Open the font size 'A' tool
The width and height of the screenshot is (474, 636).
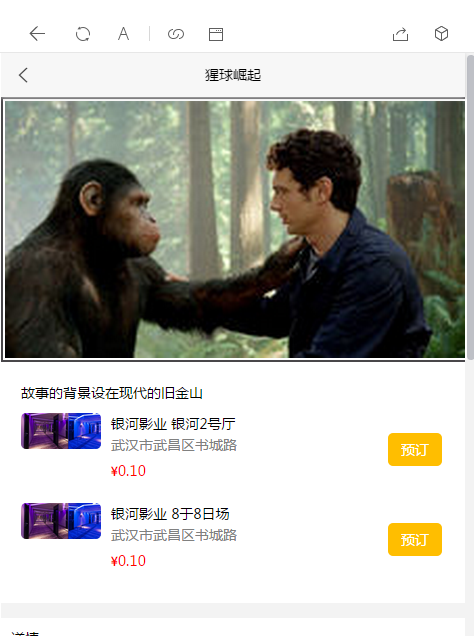click(x=123, y=34)
